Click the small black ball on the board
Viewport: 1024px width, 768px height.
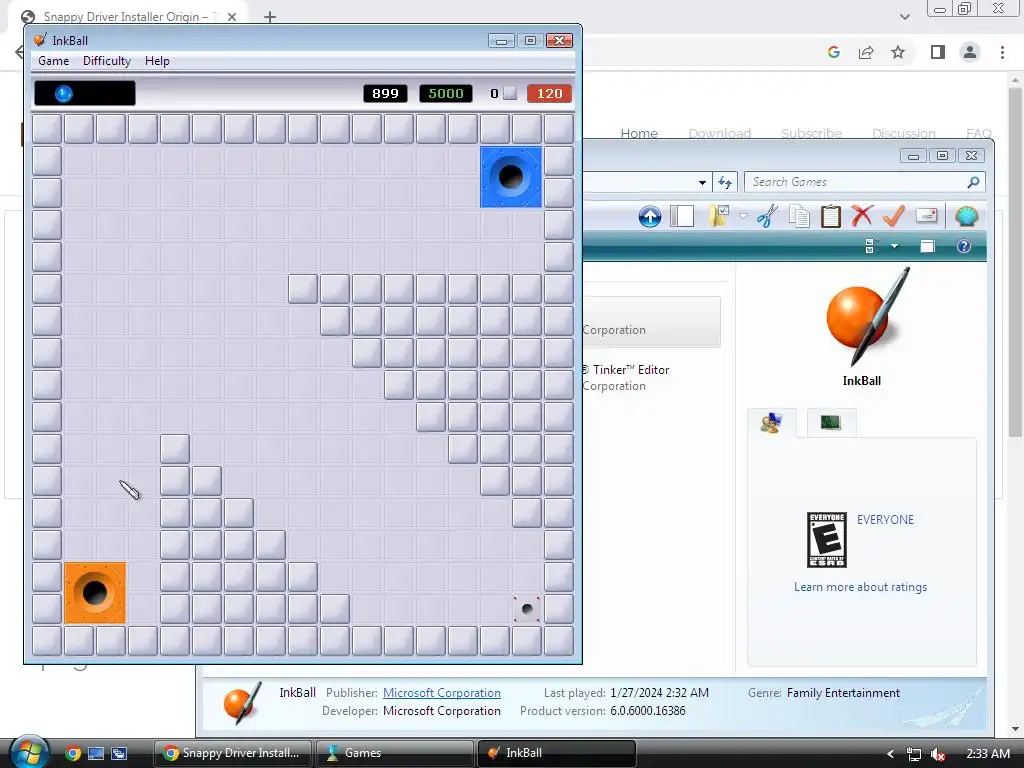pyautogui.click(x=527, y=609)
